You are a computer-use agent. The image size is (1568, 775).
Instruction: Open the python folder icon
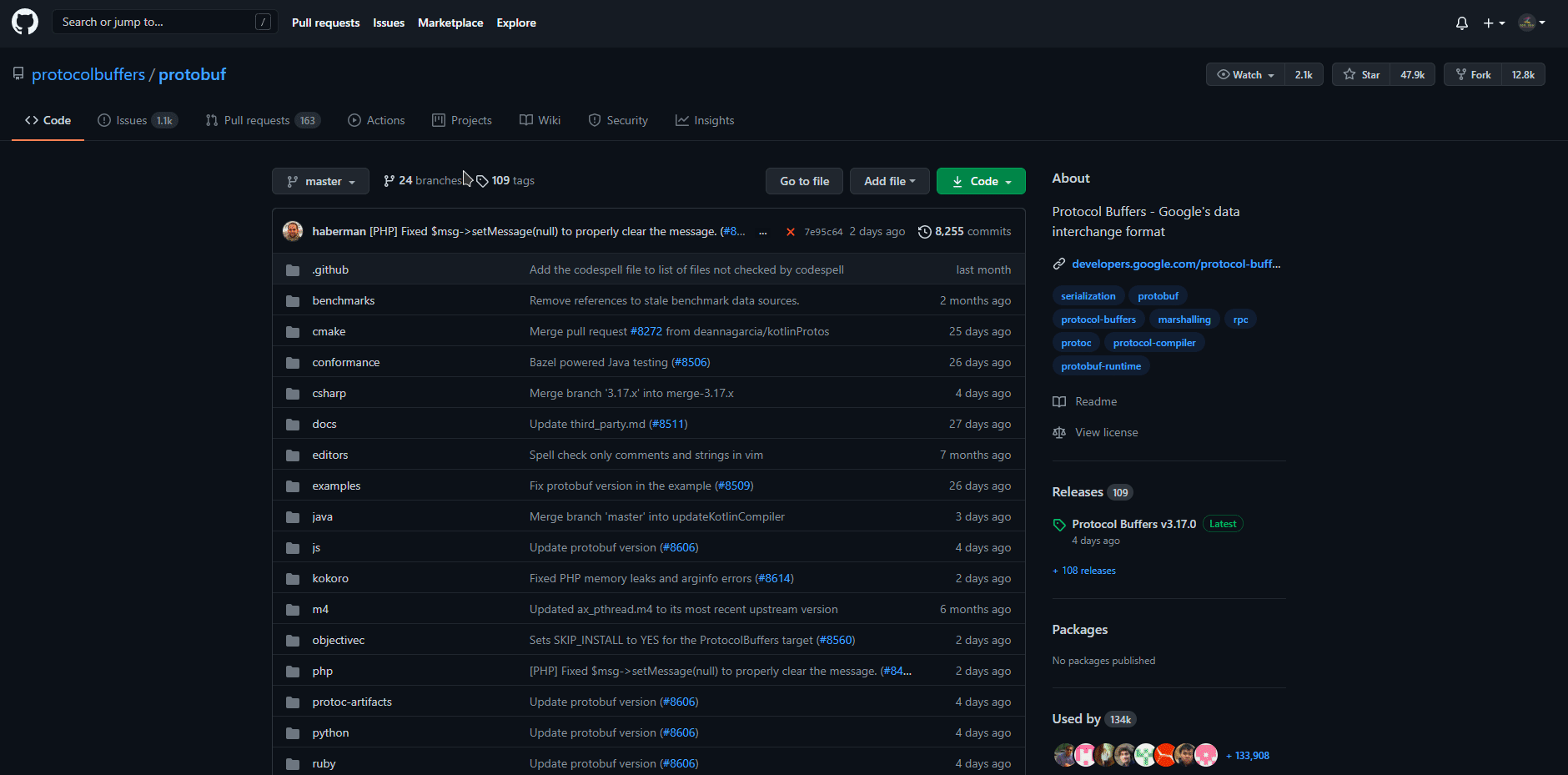pos(293,733)
